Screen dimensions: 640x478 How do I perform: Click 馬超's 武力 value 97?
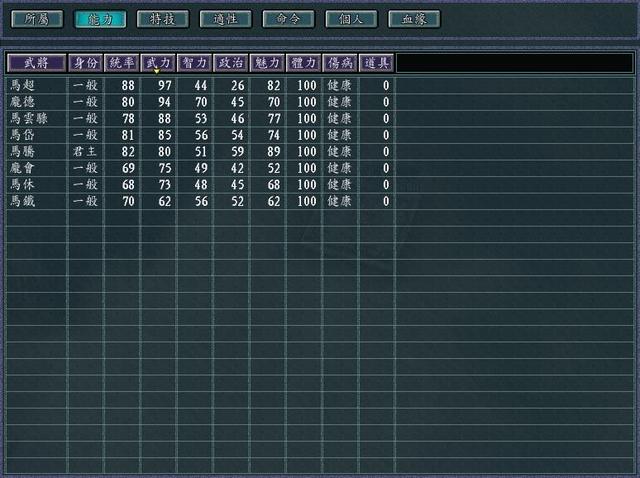164,85
